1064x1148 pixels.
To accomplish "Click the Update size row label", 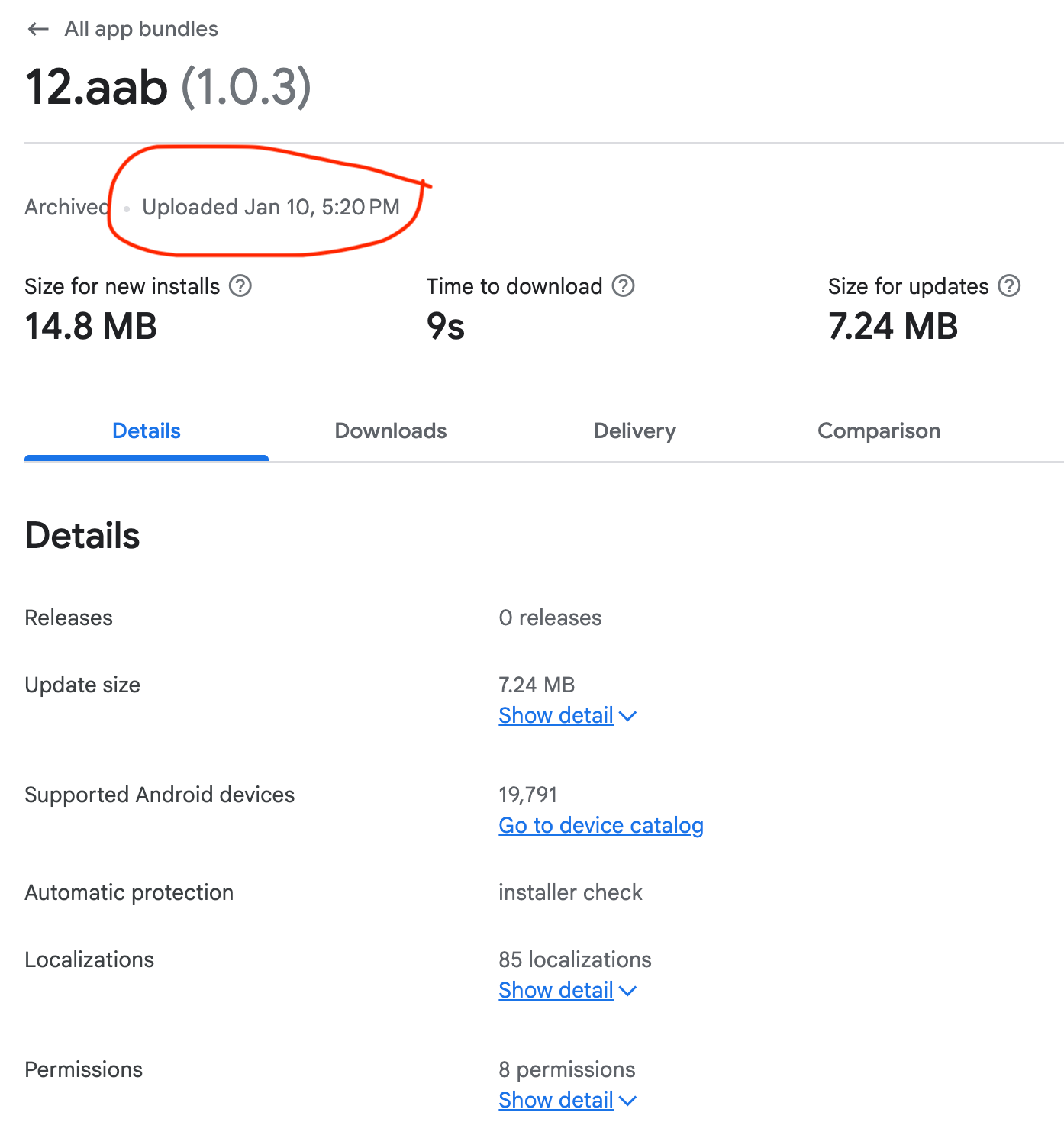I will 82,685.
